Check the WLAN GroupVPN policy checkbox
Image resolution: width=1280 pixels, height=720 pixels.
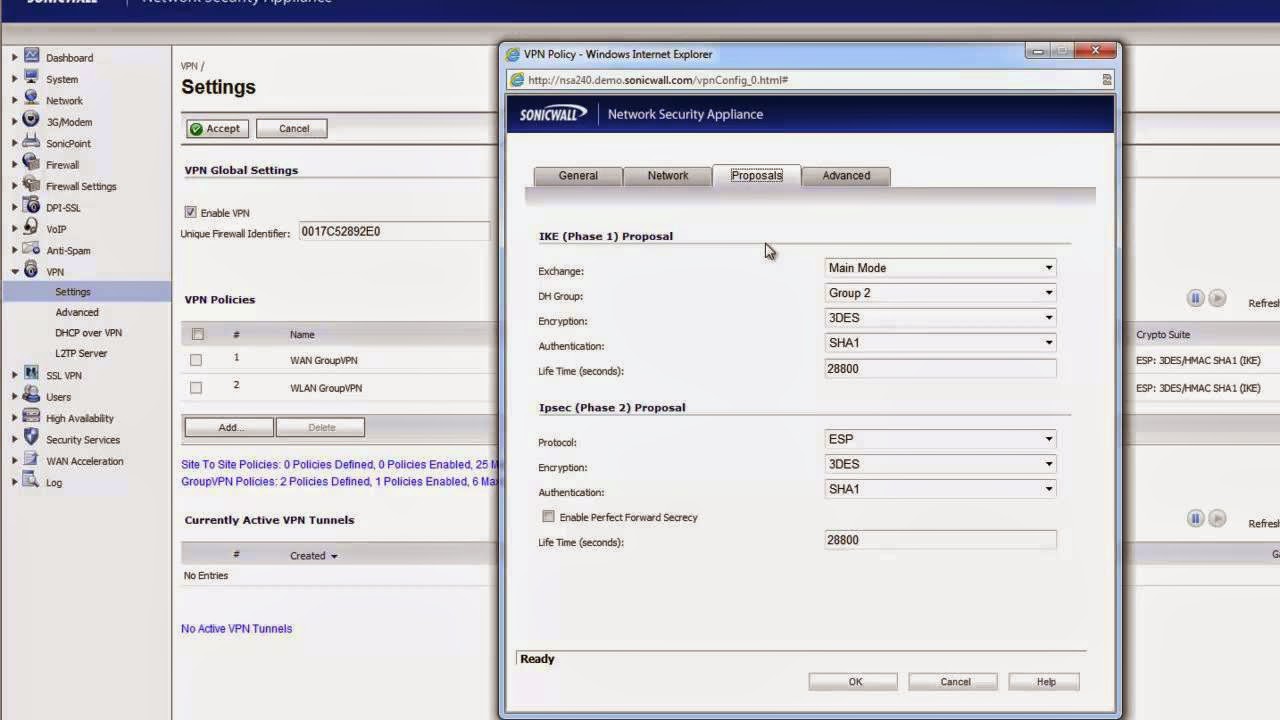coord(196,388)
